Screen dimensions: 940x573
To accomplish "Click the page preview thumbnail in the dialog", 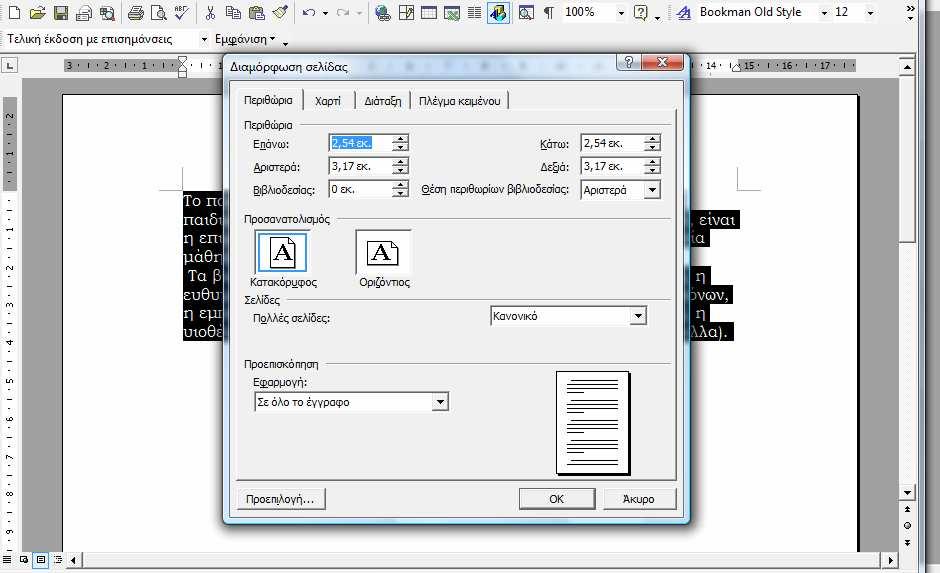I will (x=593, y=423).
